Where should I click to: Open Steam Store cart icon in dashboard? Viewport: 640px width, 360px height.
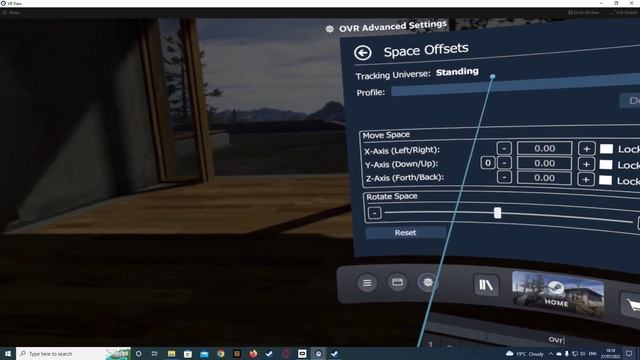(631, 304)
